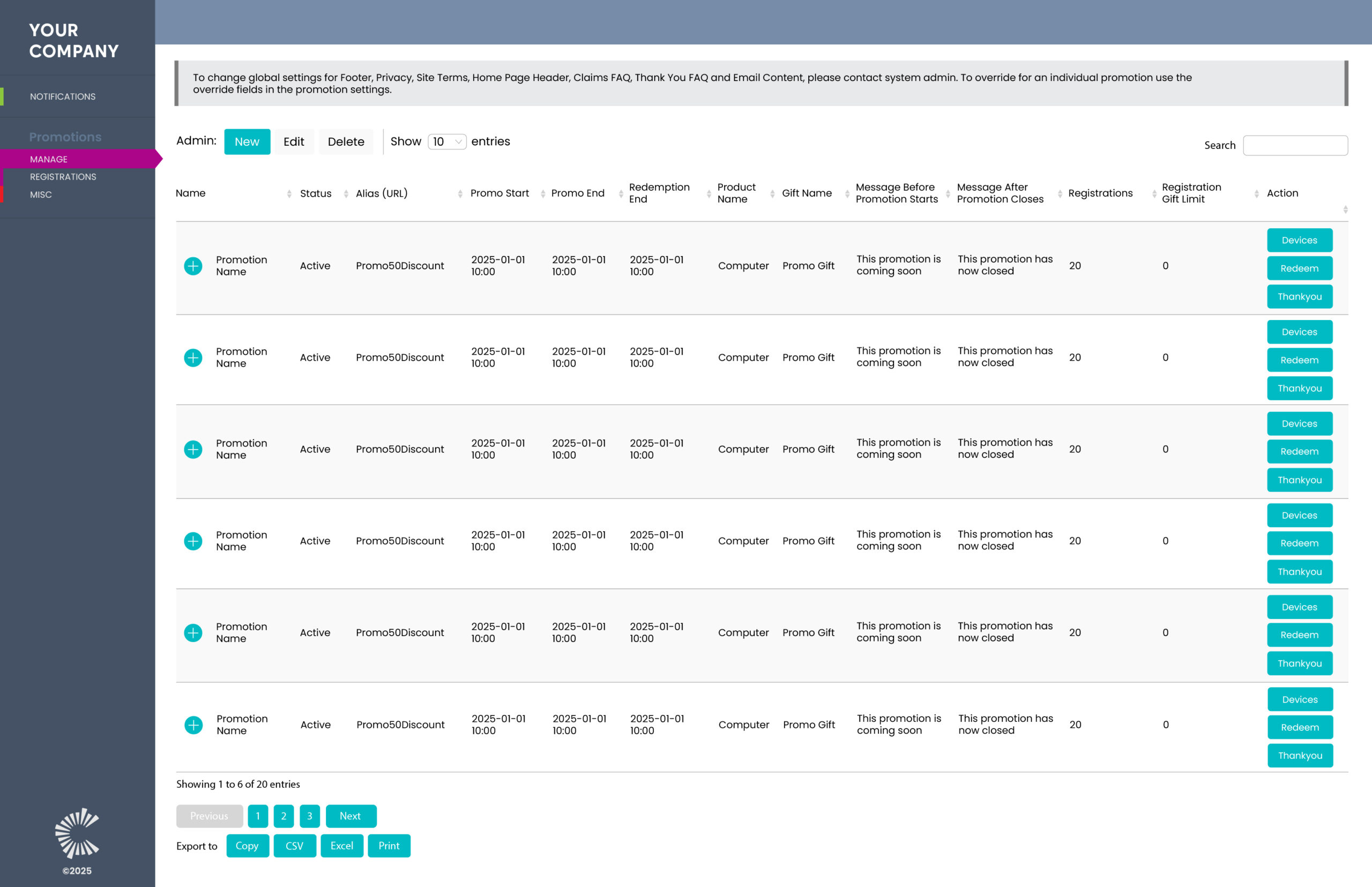
Task: Go to pagination page 2
Action: [284, 816]
